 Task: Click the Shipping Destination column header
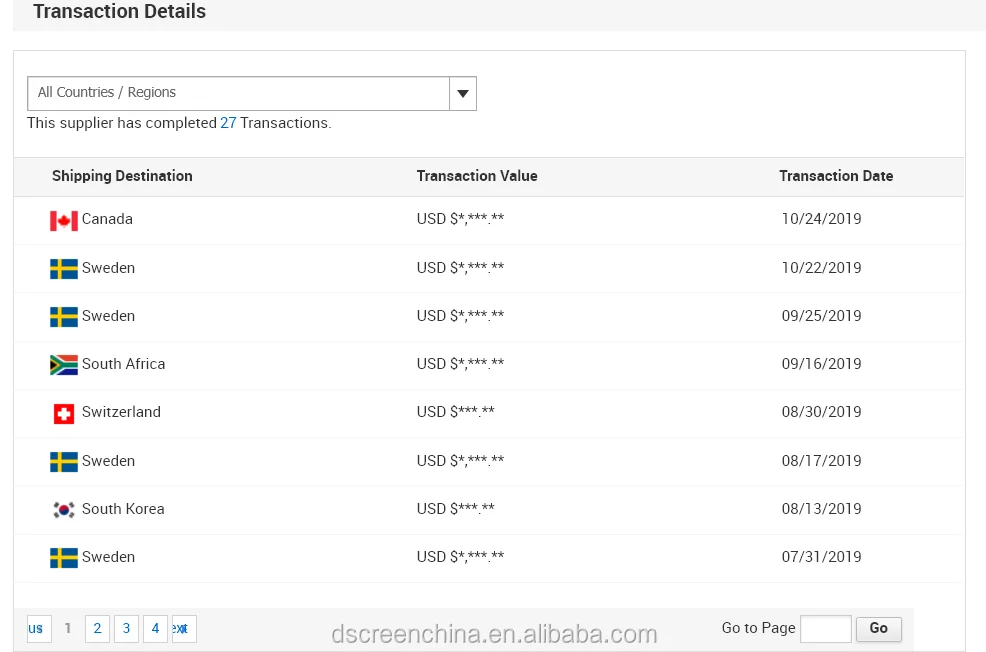[122, 176]
